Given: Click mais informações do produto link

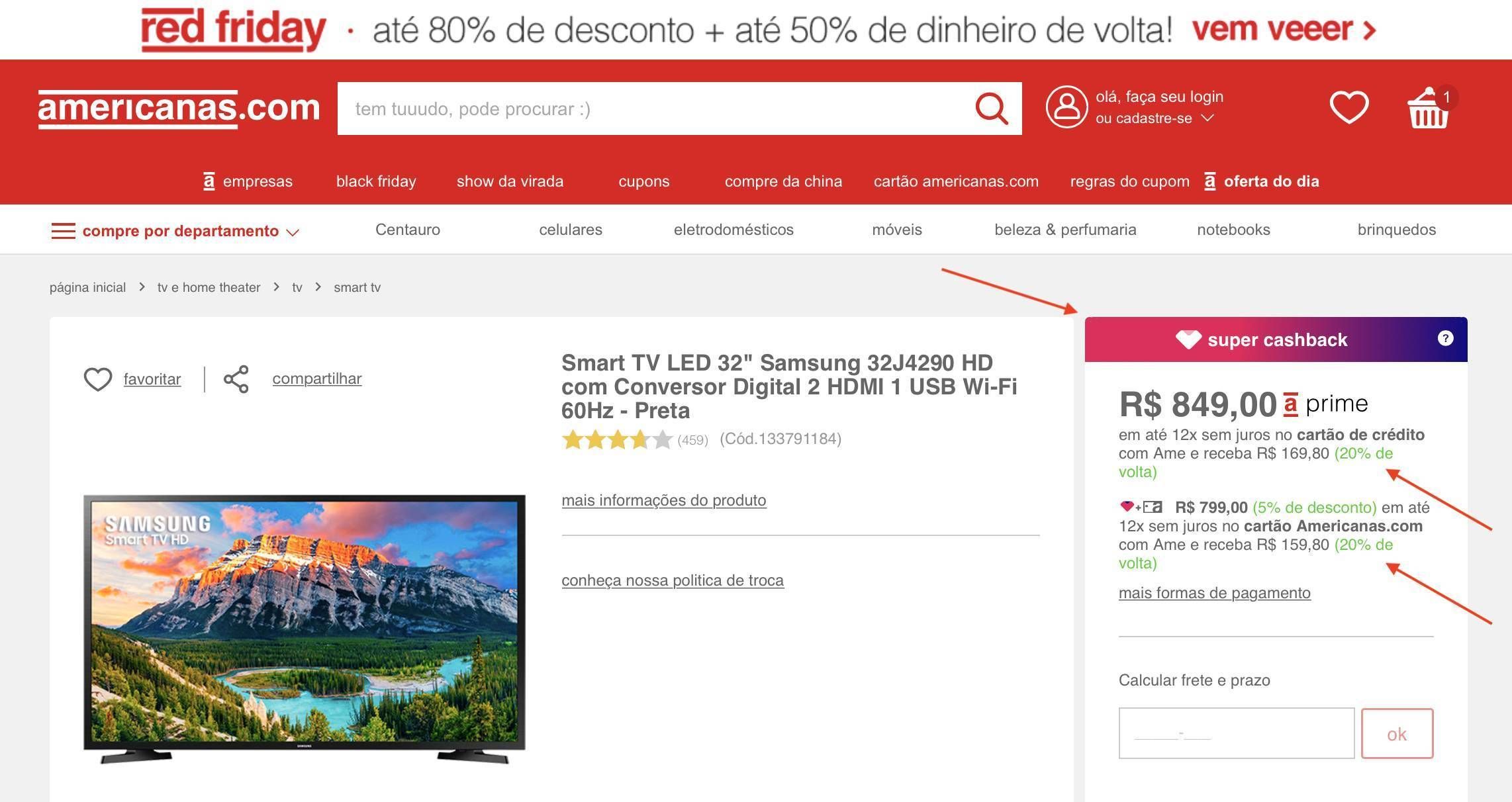Looking at the screenshot, I should click(x=664, y=500).
